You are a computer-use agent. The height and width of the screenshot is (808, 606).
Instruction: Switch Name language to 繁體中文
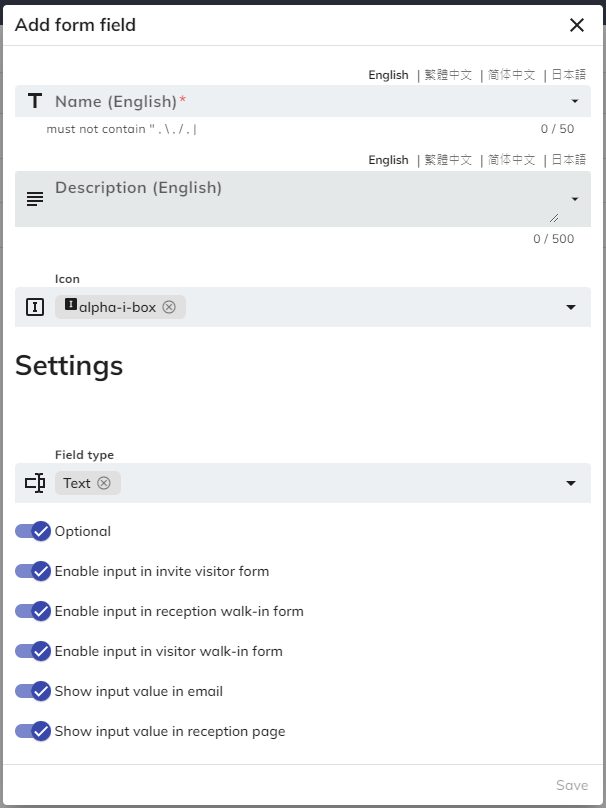coord(448,75)
